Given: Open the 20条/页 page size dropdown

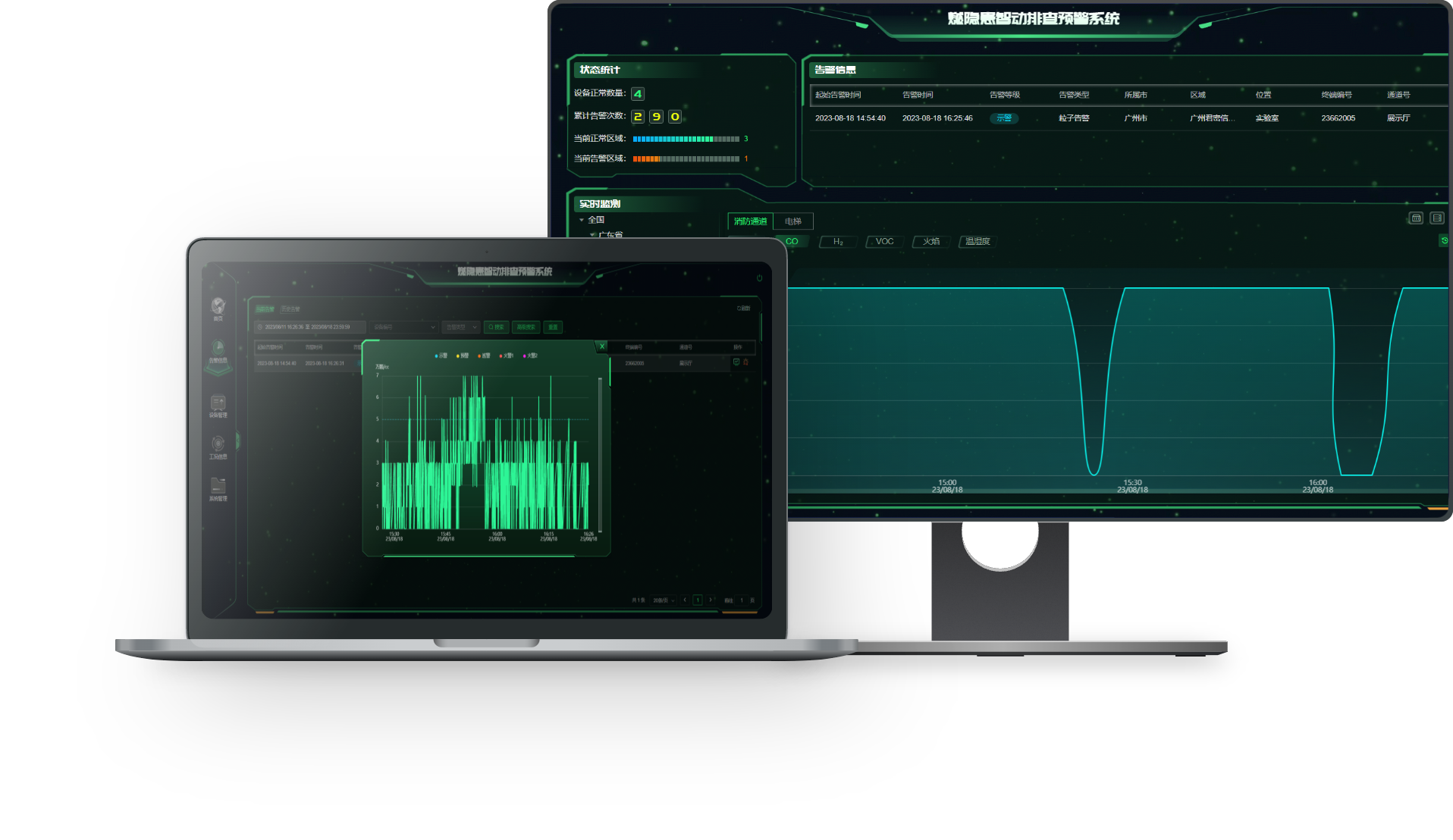Looking at the screenshot, I should [x=664, y=600].
